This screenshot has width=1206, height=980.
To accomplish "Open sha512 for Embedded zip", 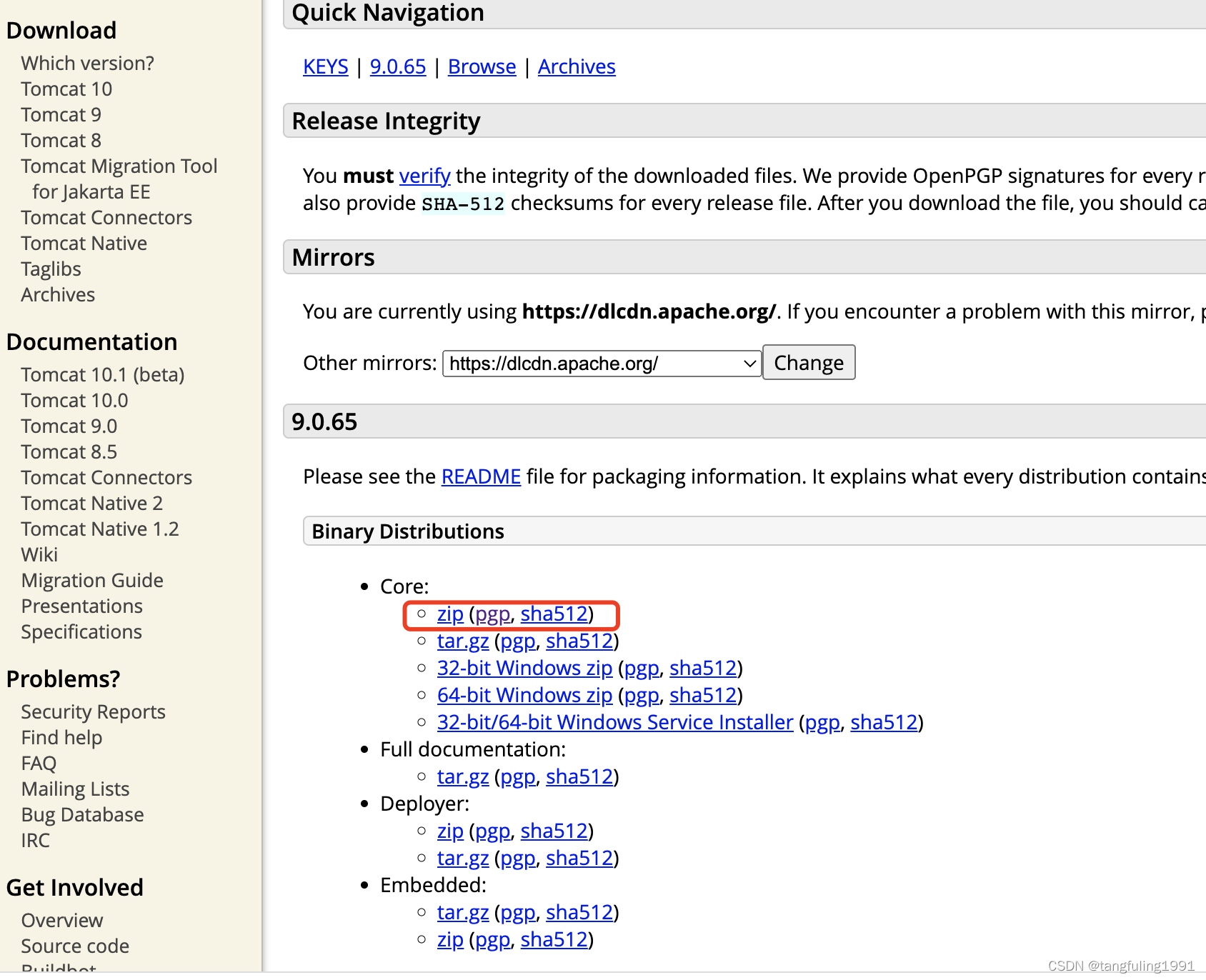I will coord(554,940).
